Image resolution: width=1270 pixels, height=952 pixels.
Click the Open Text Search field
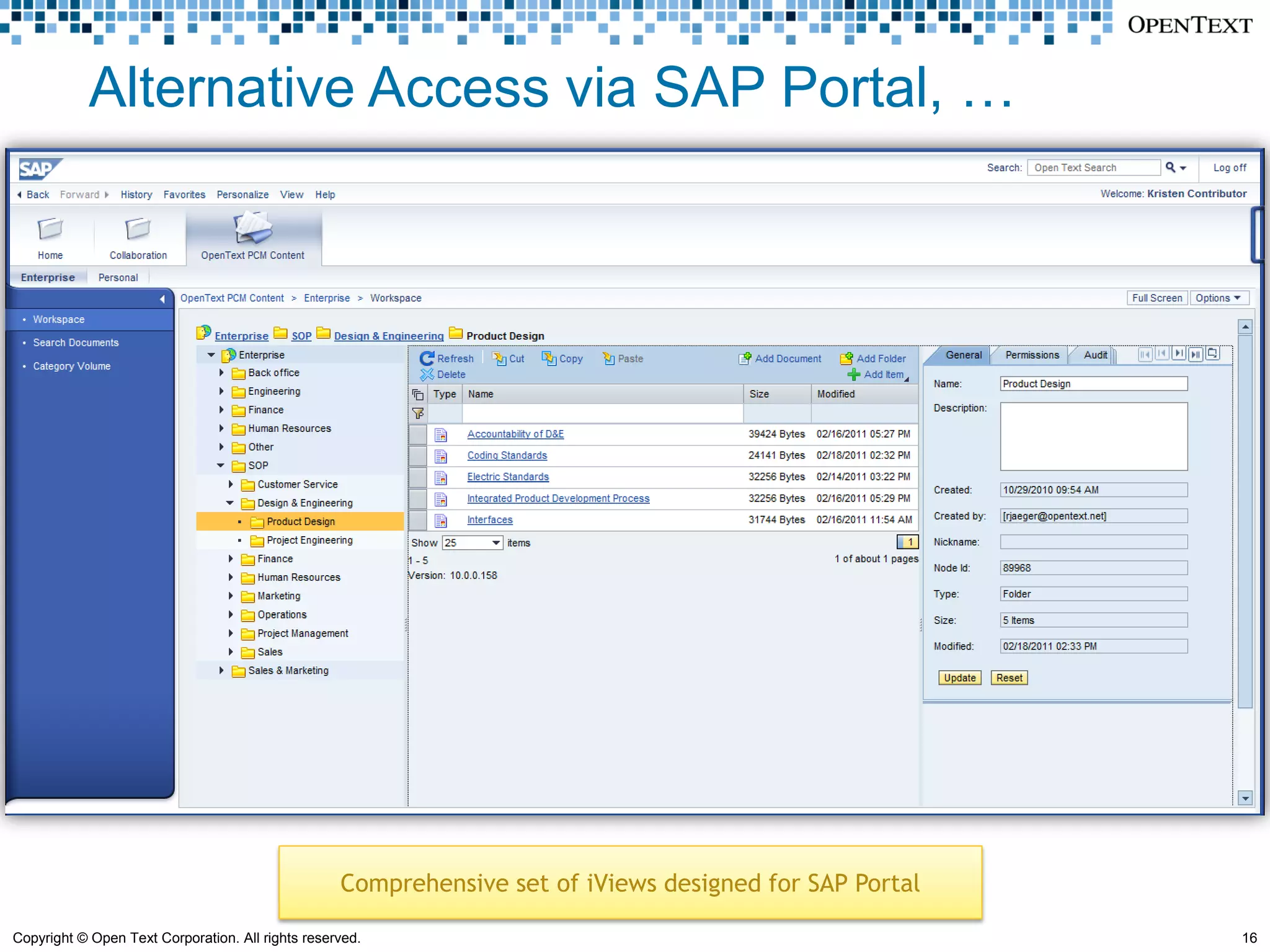pyautogui.click(x=1093, y=167)
